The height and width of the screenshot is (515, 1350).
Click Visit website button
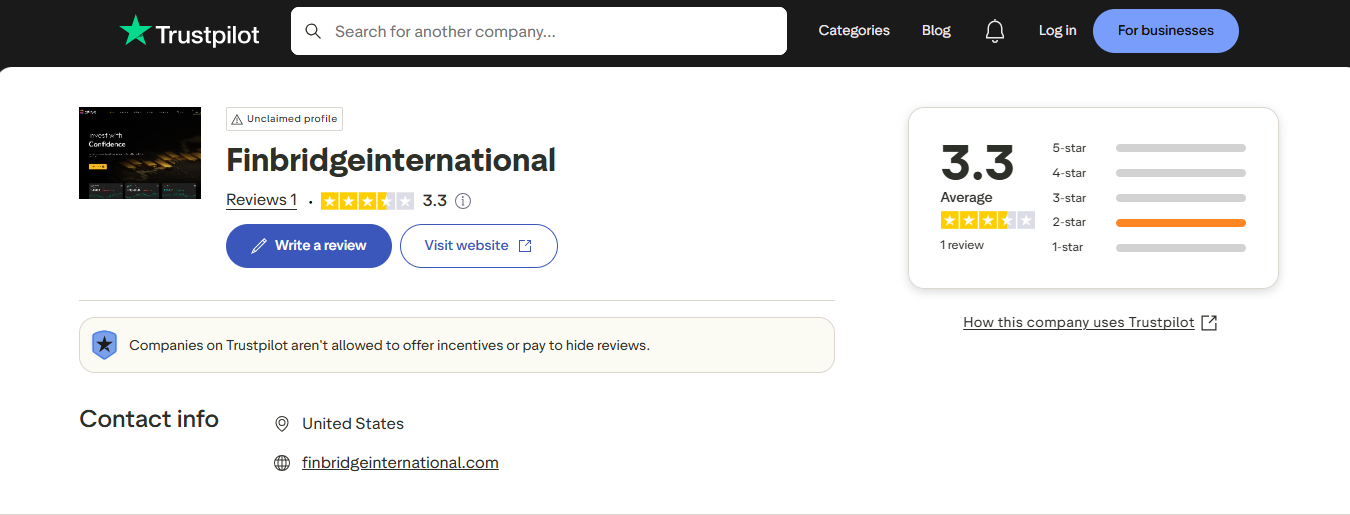click(479, 246)
